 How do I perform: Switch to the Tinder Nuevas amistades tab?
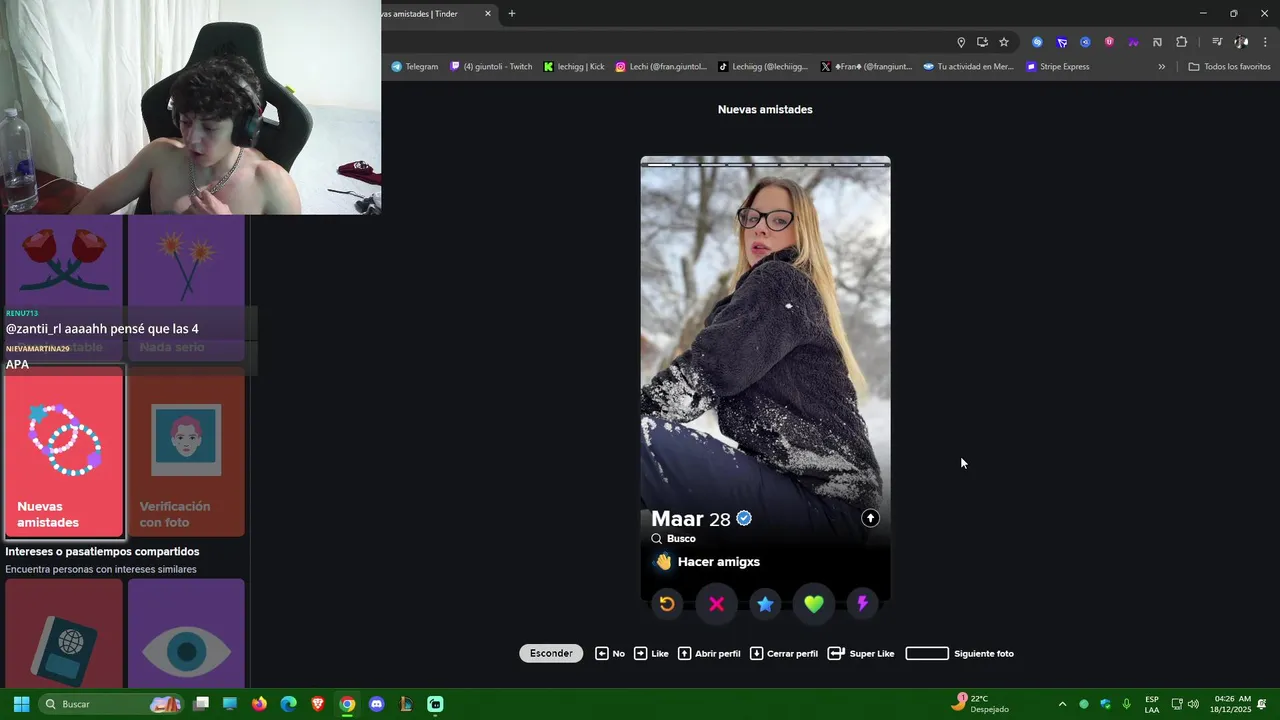[x=430, y=14]
